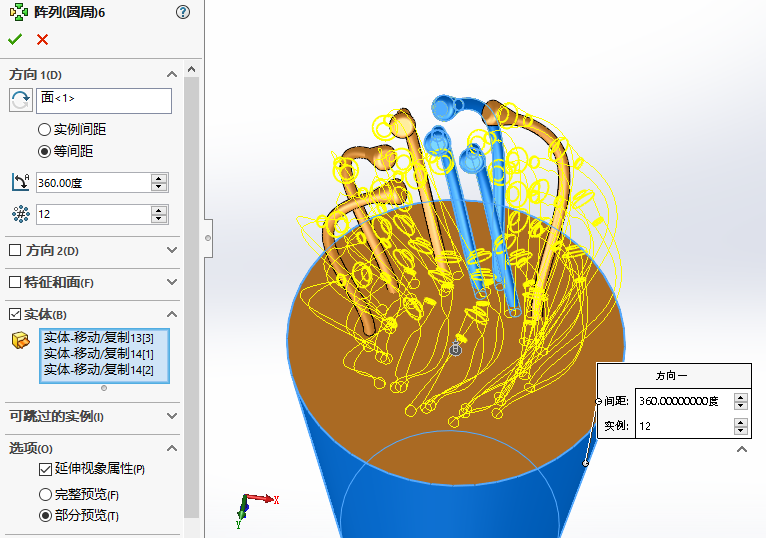Collapse the 选项(O) section

(172, 448)
